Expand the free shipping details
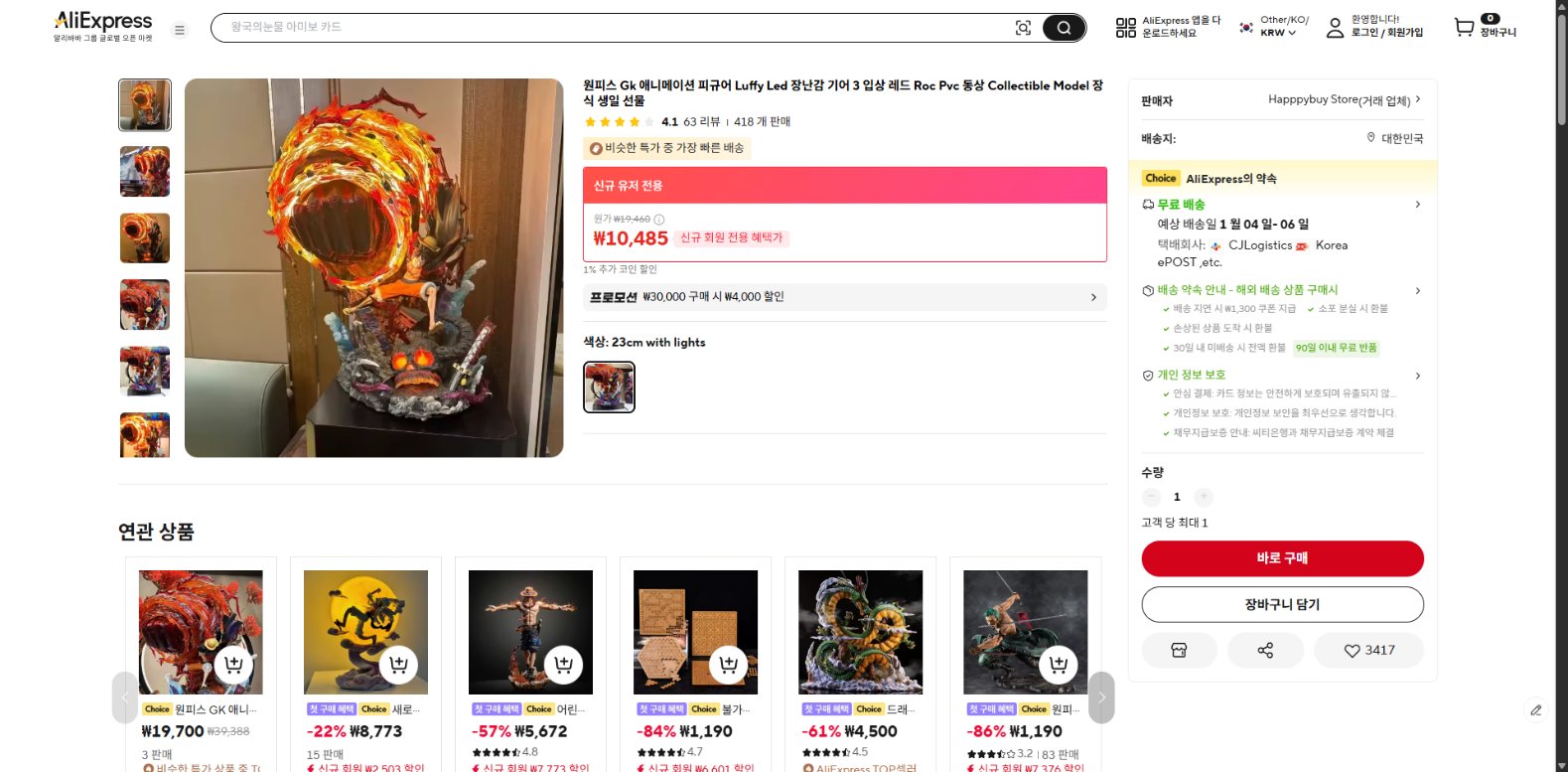 [1417, 205]
